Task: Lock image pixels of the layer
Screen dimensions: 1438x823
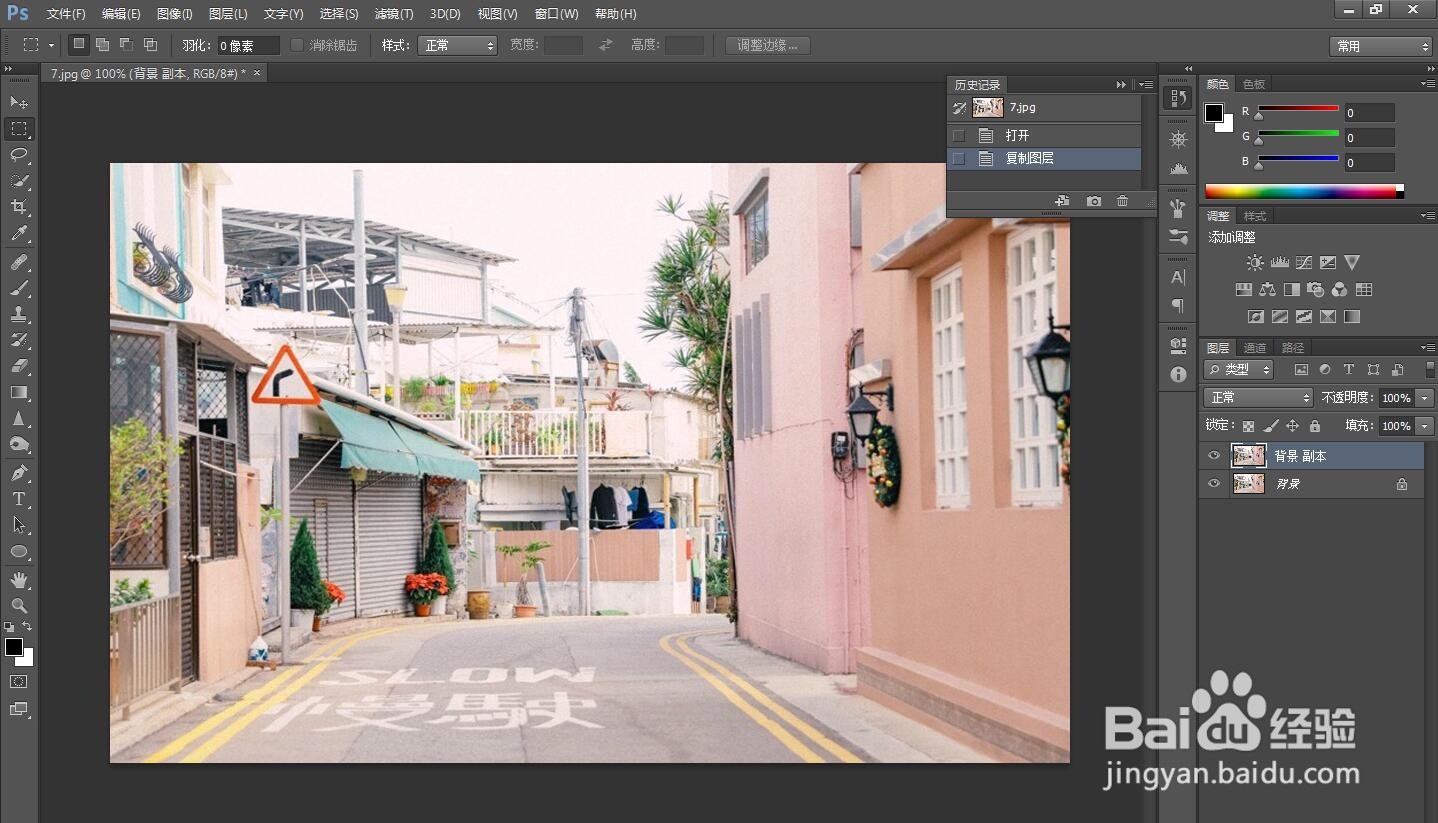Action: (x=1270, y=426)
